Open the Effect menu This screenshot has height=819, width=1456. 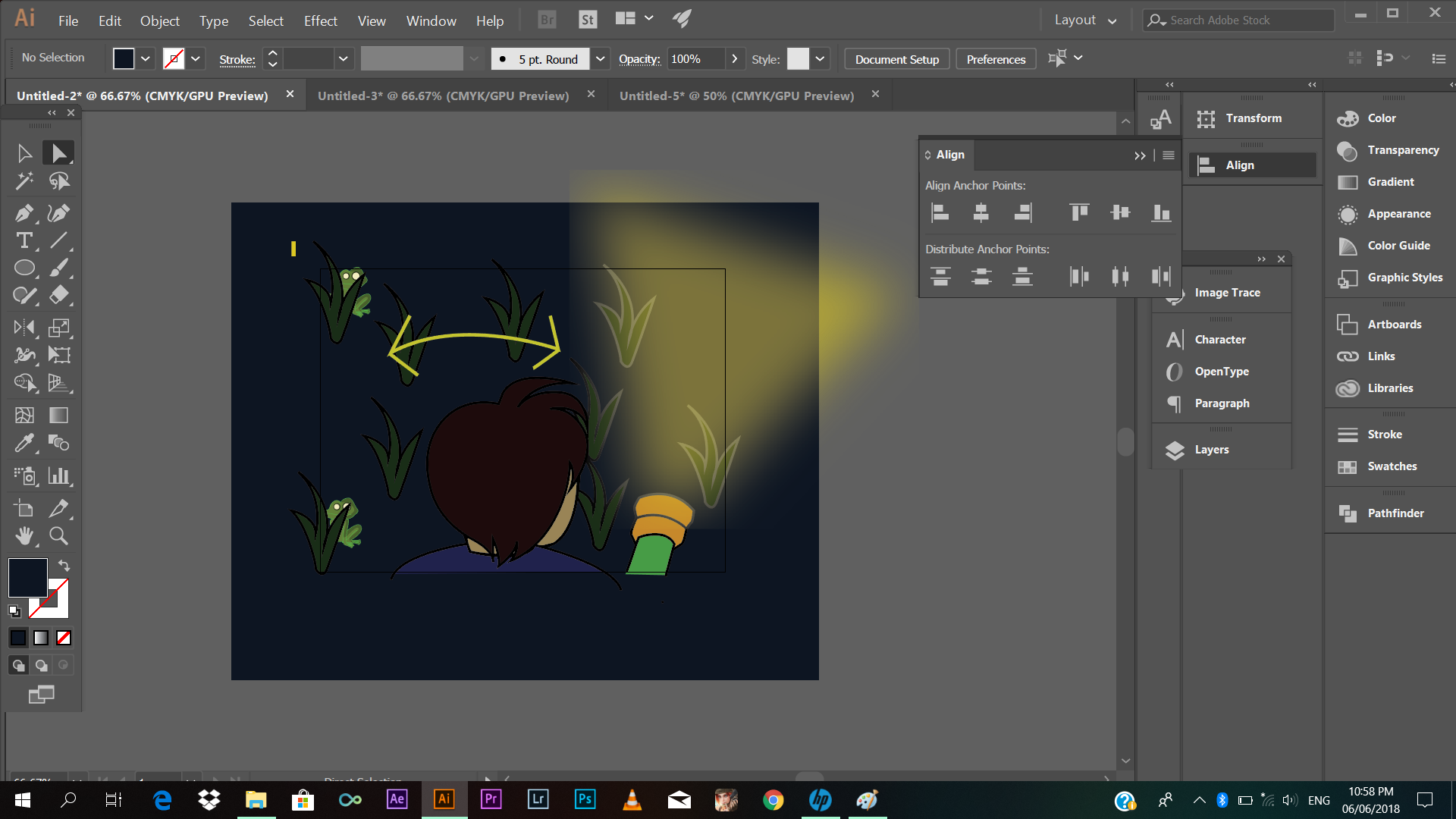(x=320, y=20)
